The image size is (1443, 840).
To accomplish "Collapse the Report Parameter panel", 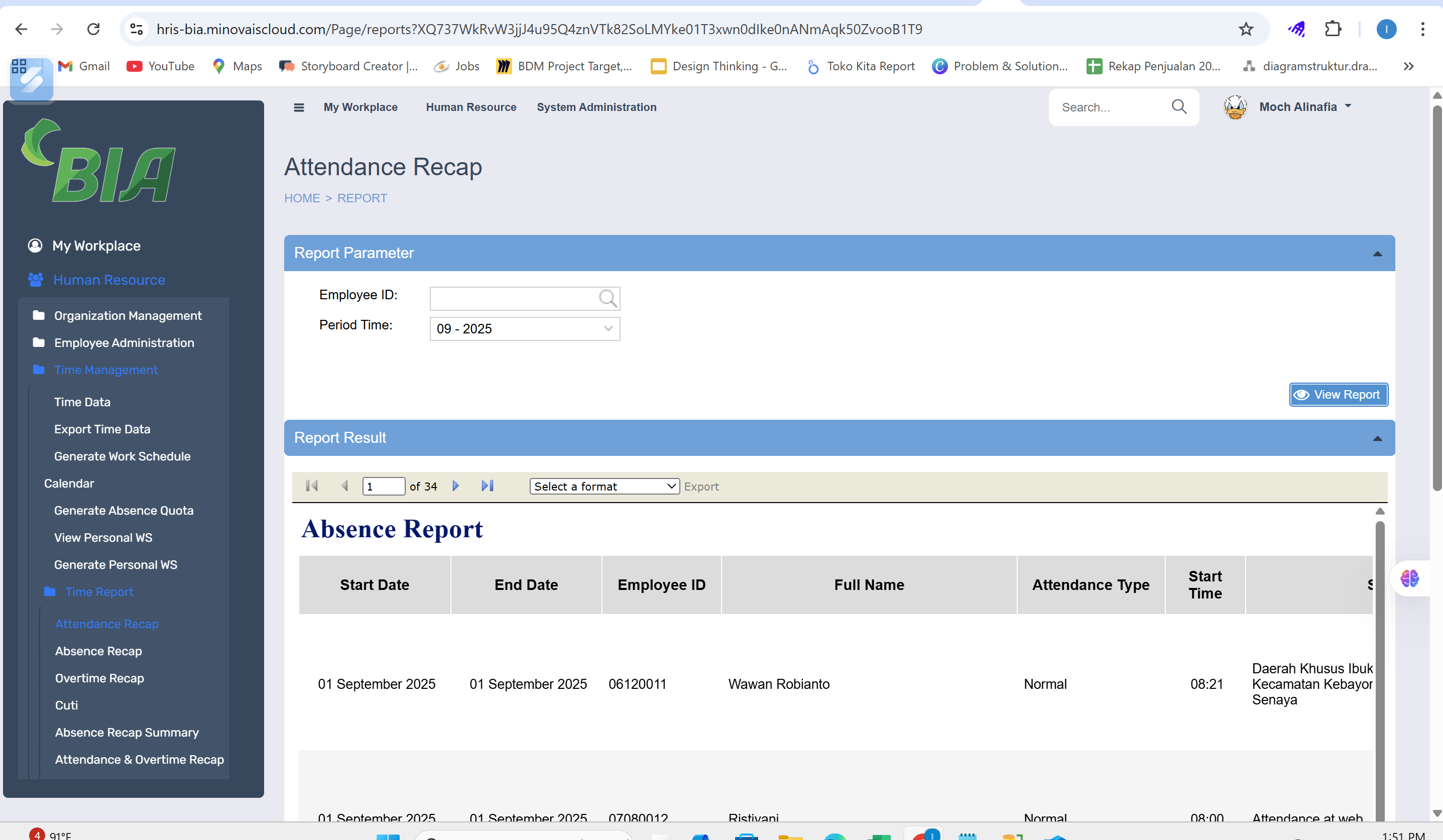I will coord(1377,254).
